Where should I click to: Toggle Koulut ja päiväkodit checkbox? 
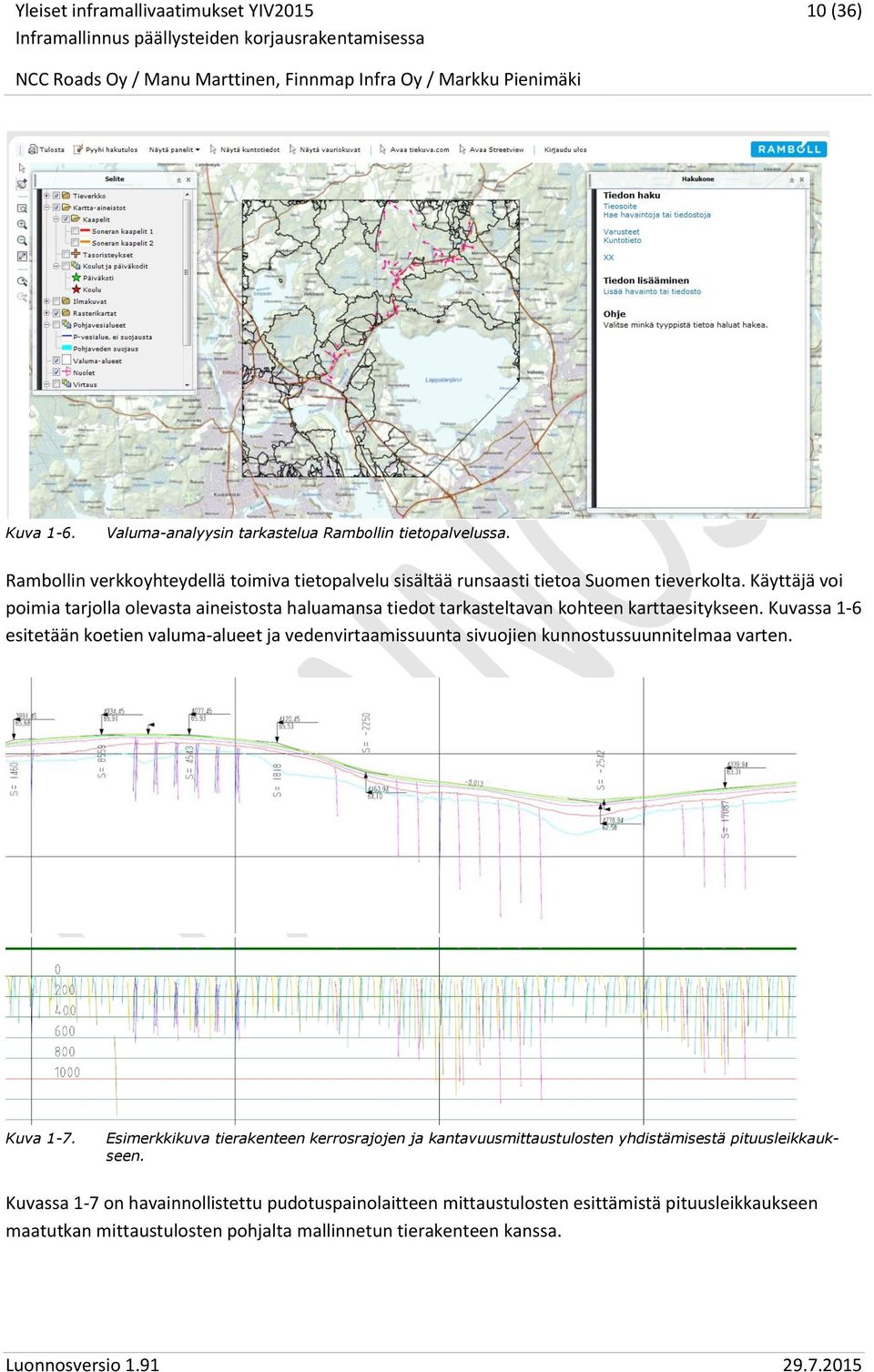point(66,267)
